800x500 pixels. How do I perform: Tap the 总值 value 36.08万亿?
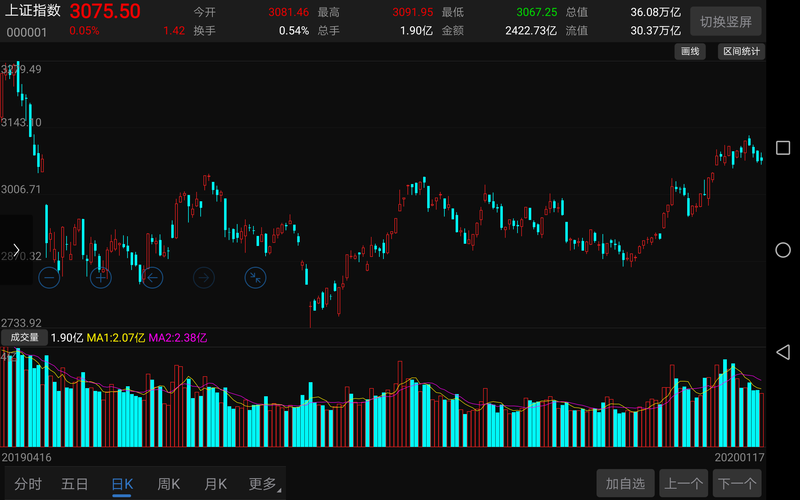point(656,12)
